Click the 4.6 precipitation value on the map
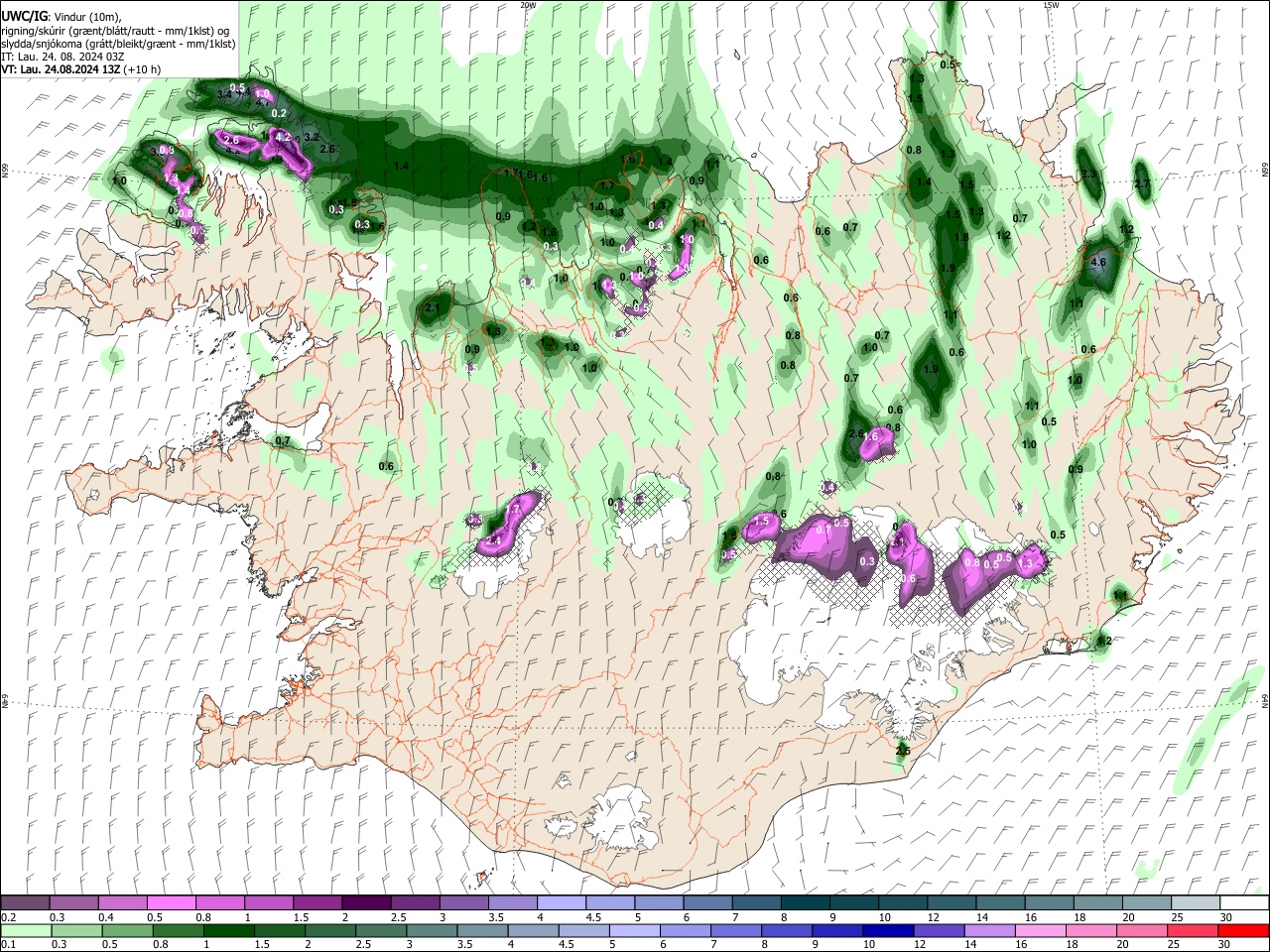 coord(1097,263)
